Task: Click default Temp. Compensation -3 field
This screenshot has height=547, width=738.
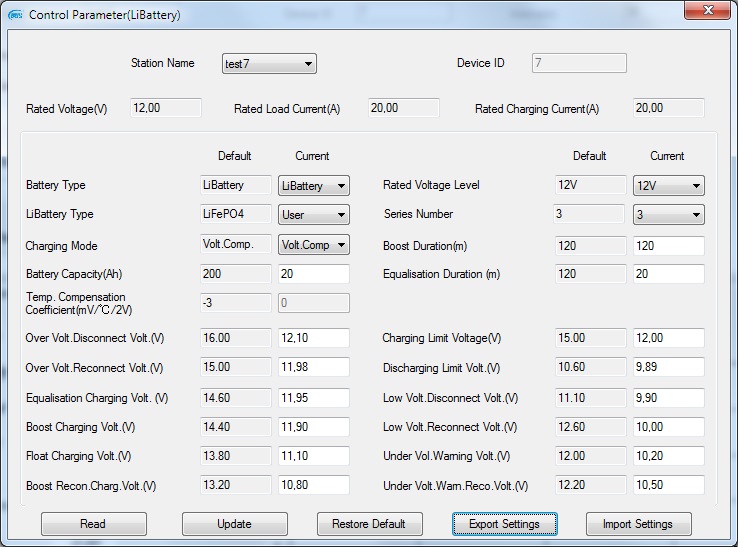Action: 236,303
